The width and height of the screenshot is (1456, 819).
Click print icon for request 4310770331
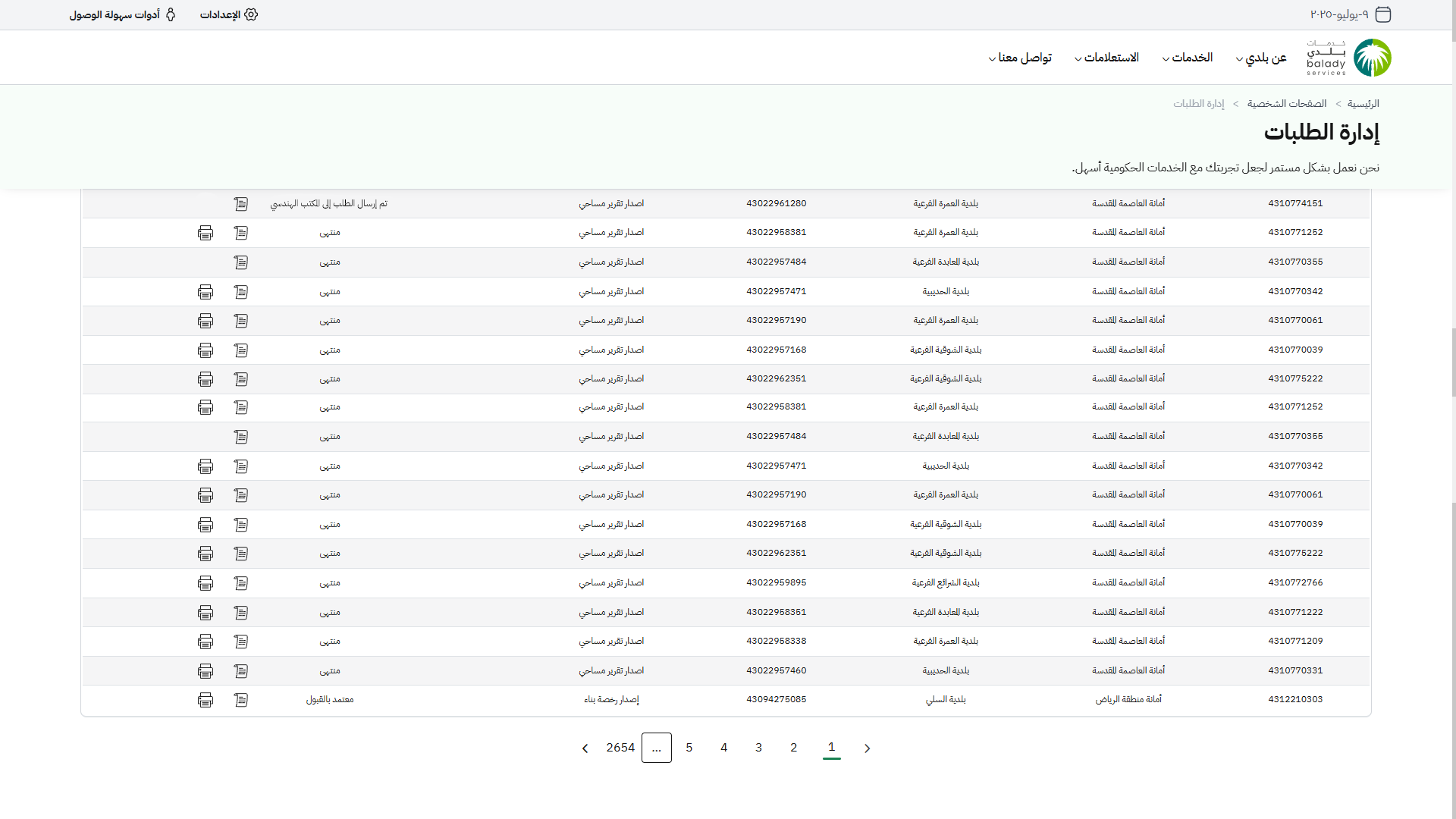(206, 671)
